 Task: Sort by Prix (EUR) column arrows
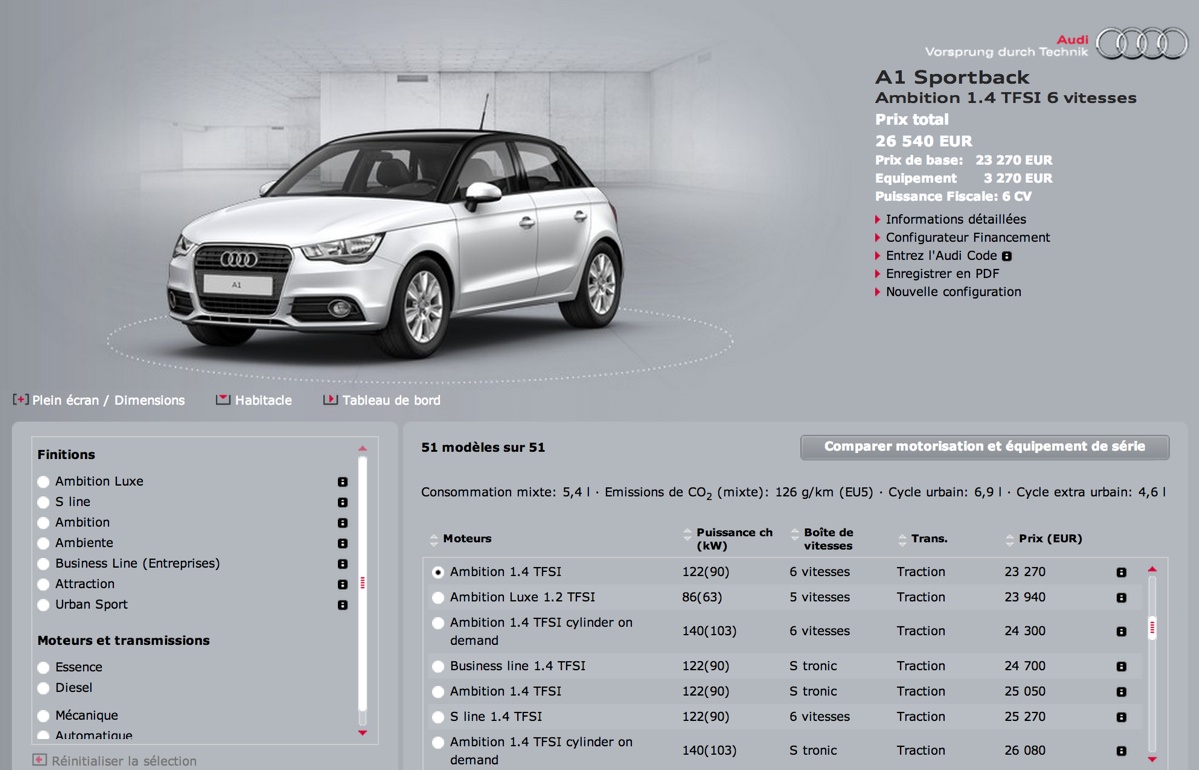(x=1010, y=540)
